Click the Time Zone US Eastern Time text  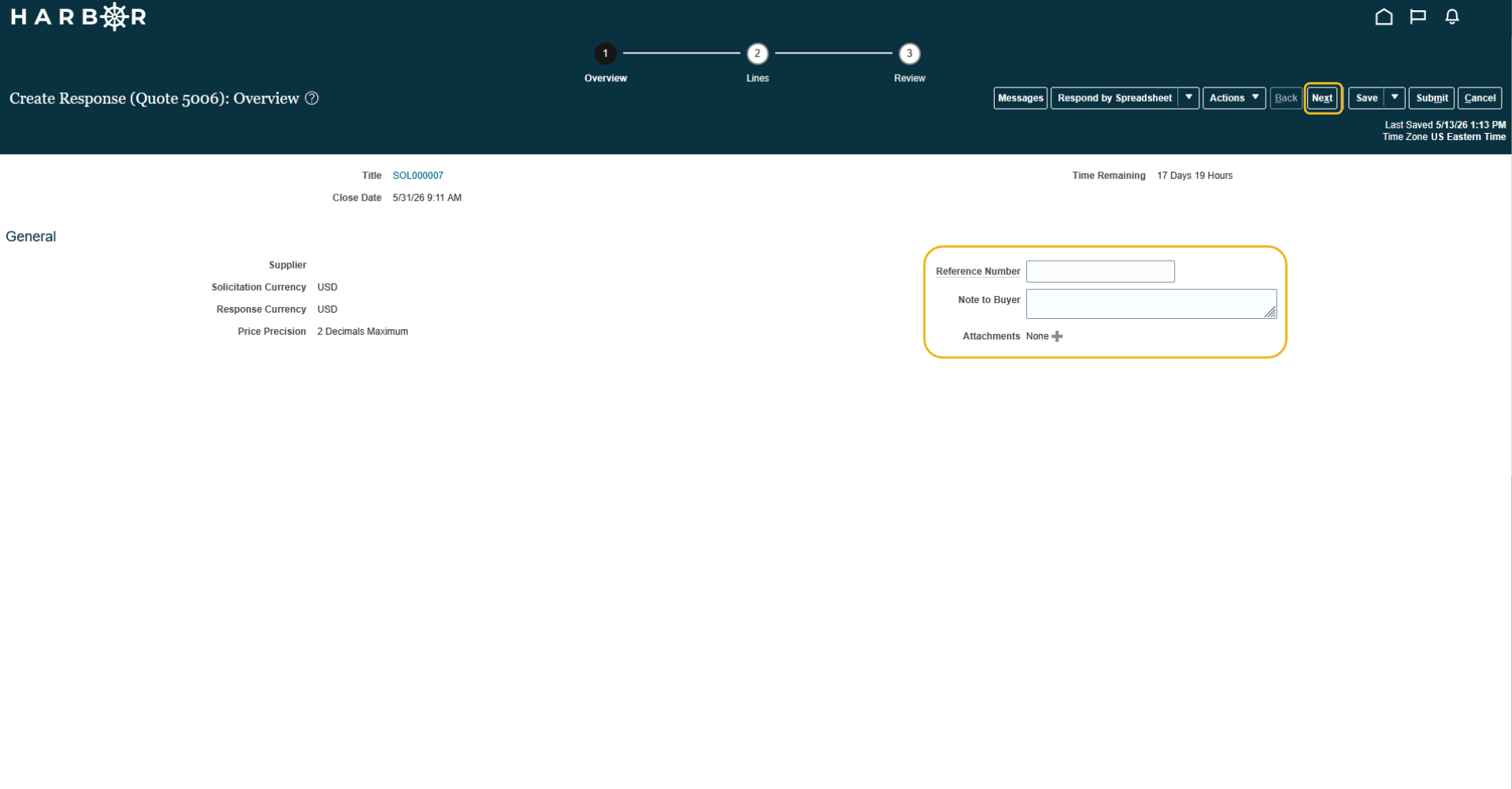(x=1443, y=136)
